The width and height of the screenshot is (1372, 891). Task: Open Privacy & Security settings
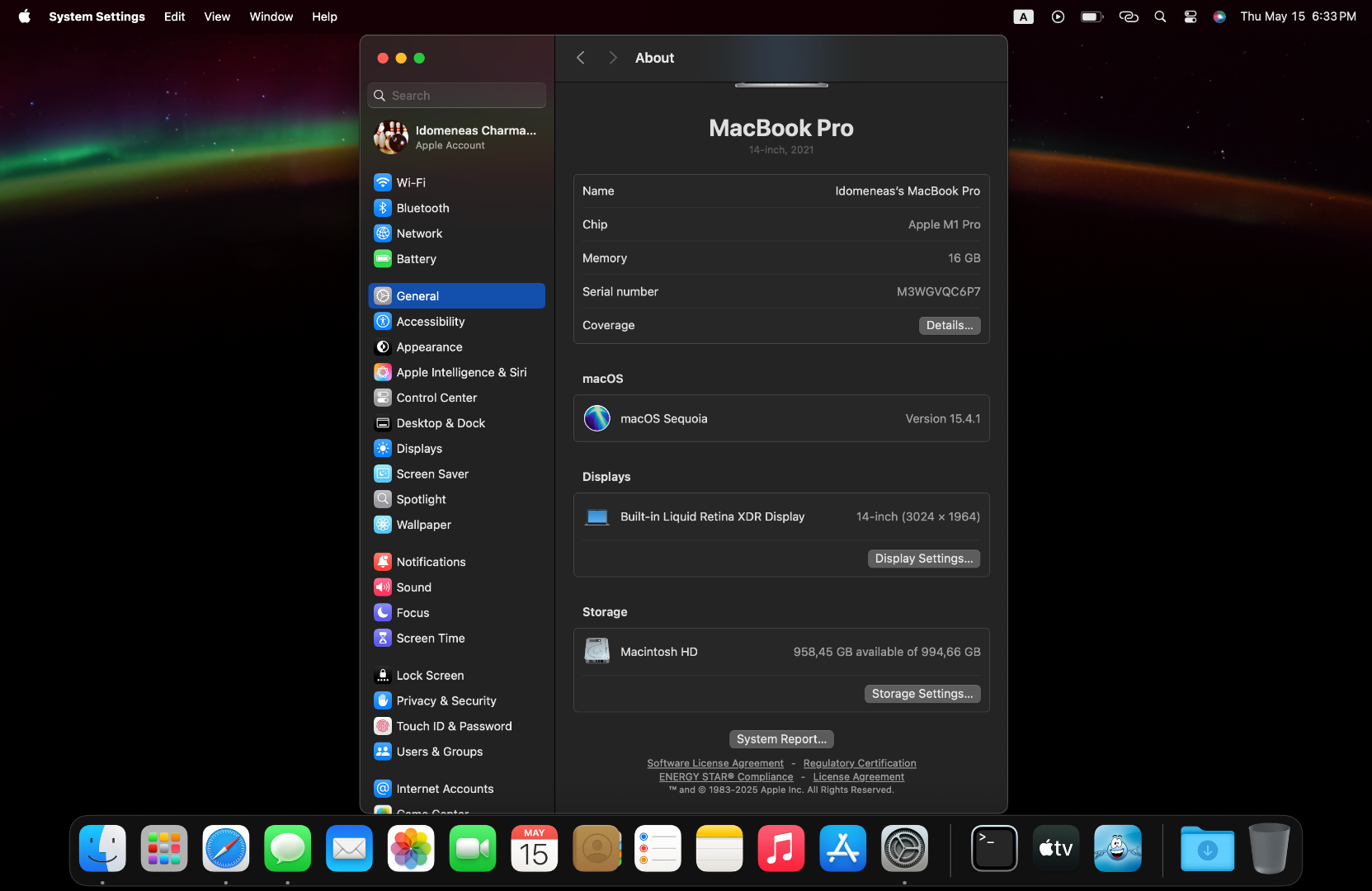pyautogui.click(x=456, y=701)
